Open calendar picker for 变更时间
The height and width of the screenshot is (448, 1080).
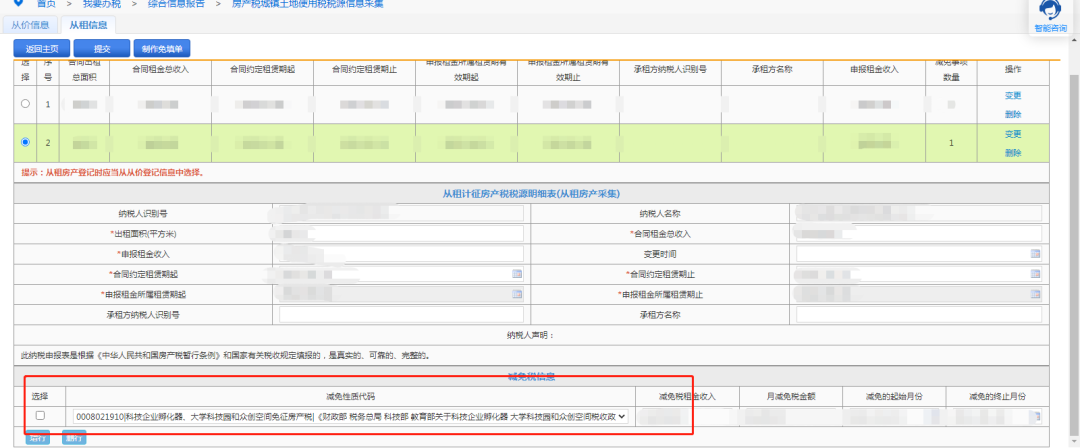(x=1035, y=254)
